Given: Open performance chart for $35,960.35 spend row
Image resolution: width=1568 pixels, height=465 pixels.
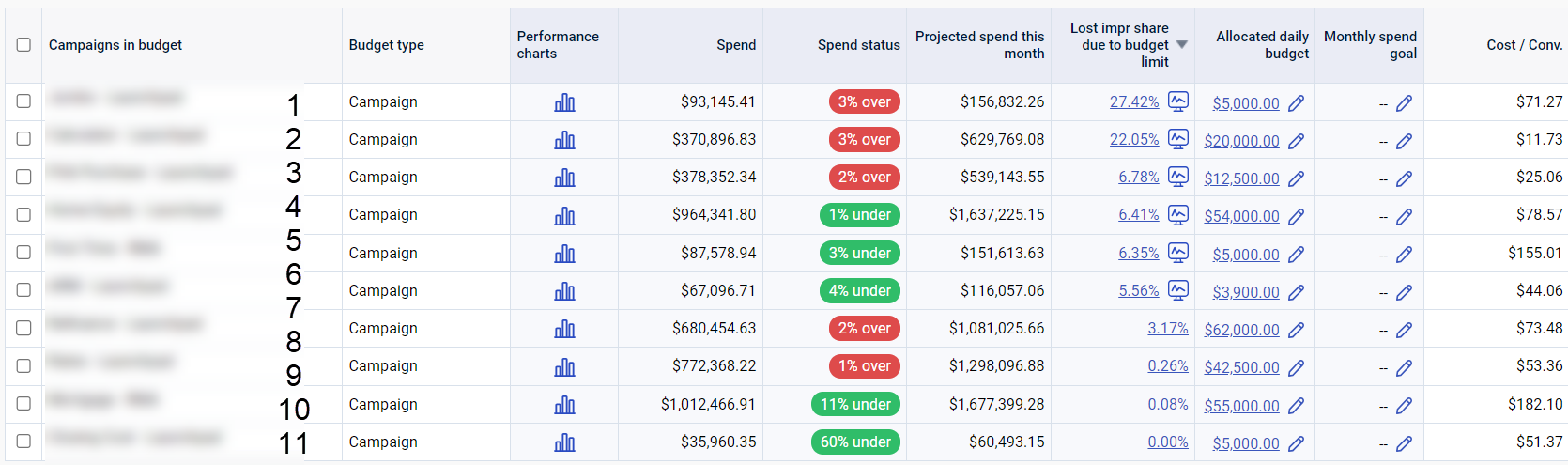Looking at the screenshot, I should click(564, 442).
